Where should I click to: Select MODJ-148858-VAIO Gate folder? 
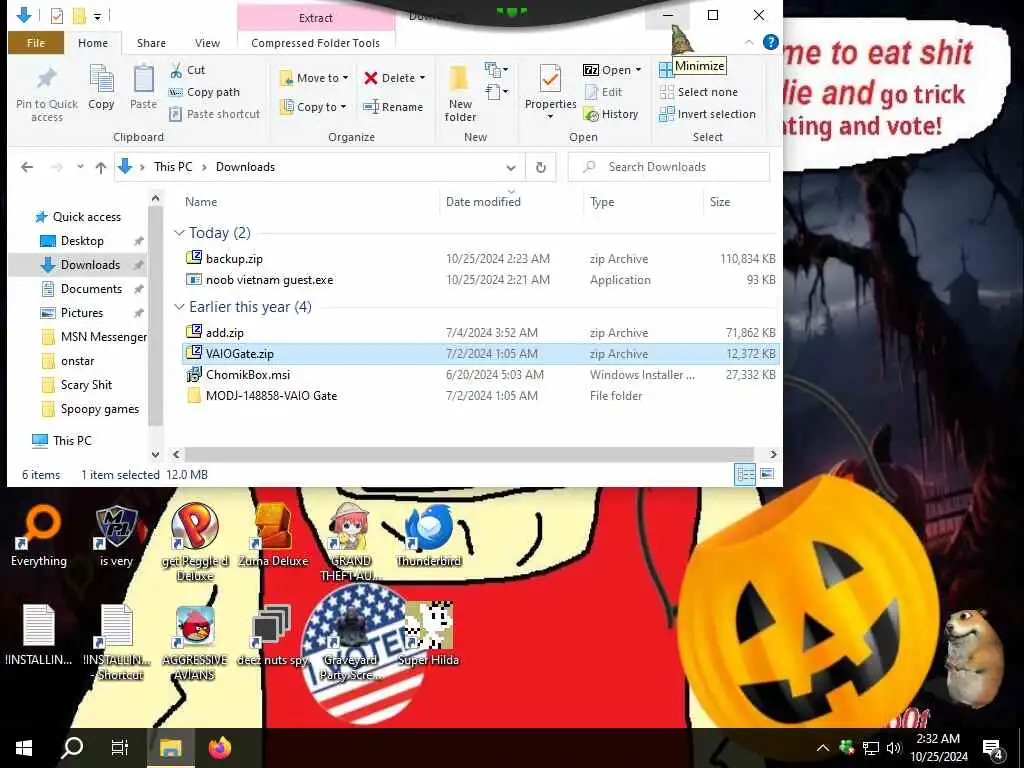coord(480,396)
